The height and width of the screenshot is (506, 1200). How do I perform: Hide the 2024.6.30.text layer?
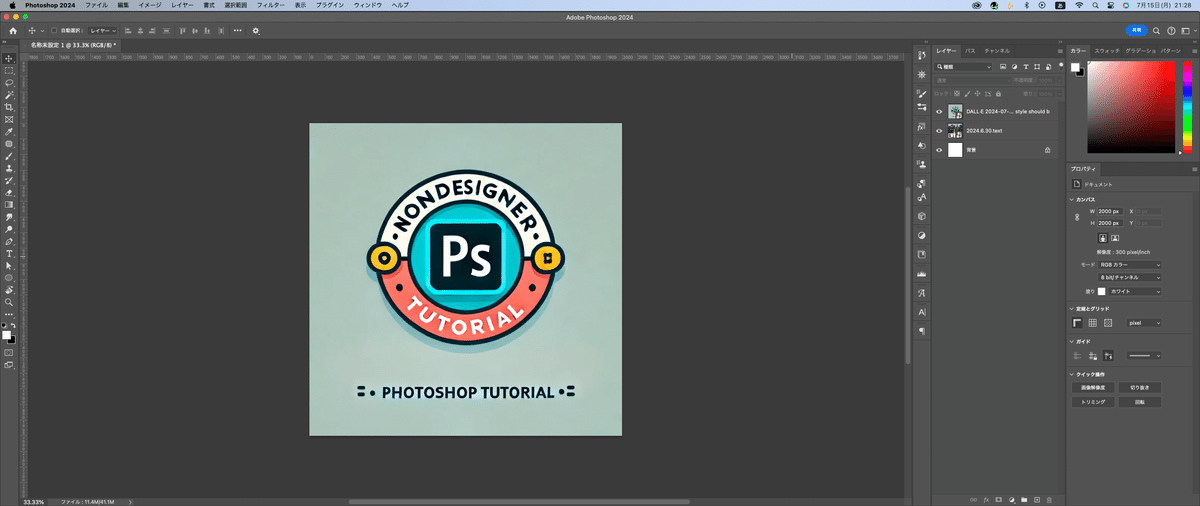click(x=939, y=130)
